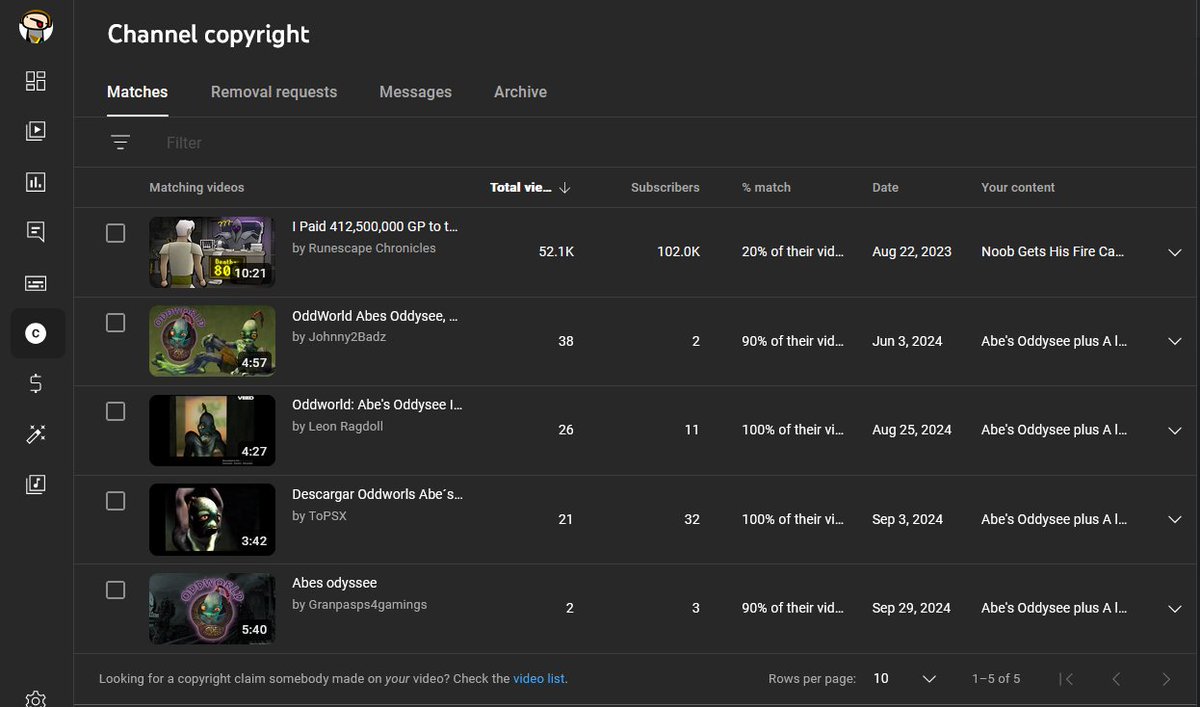Expand the ToPSX match row
Viewport: 1200px width, 707px height.
click(x=1175, y=519)
